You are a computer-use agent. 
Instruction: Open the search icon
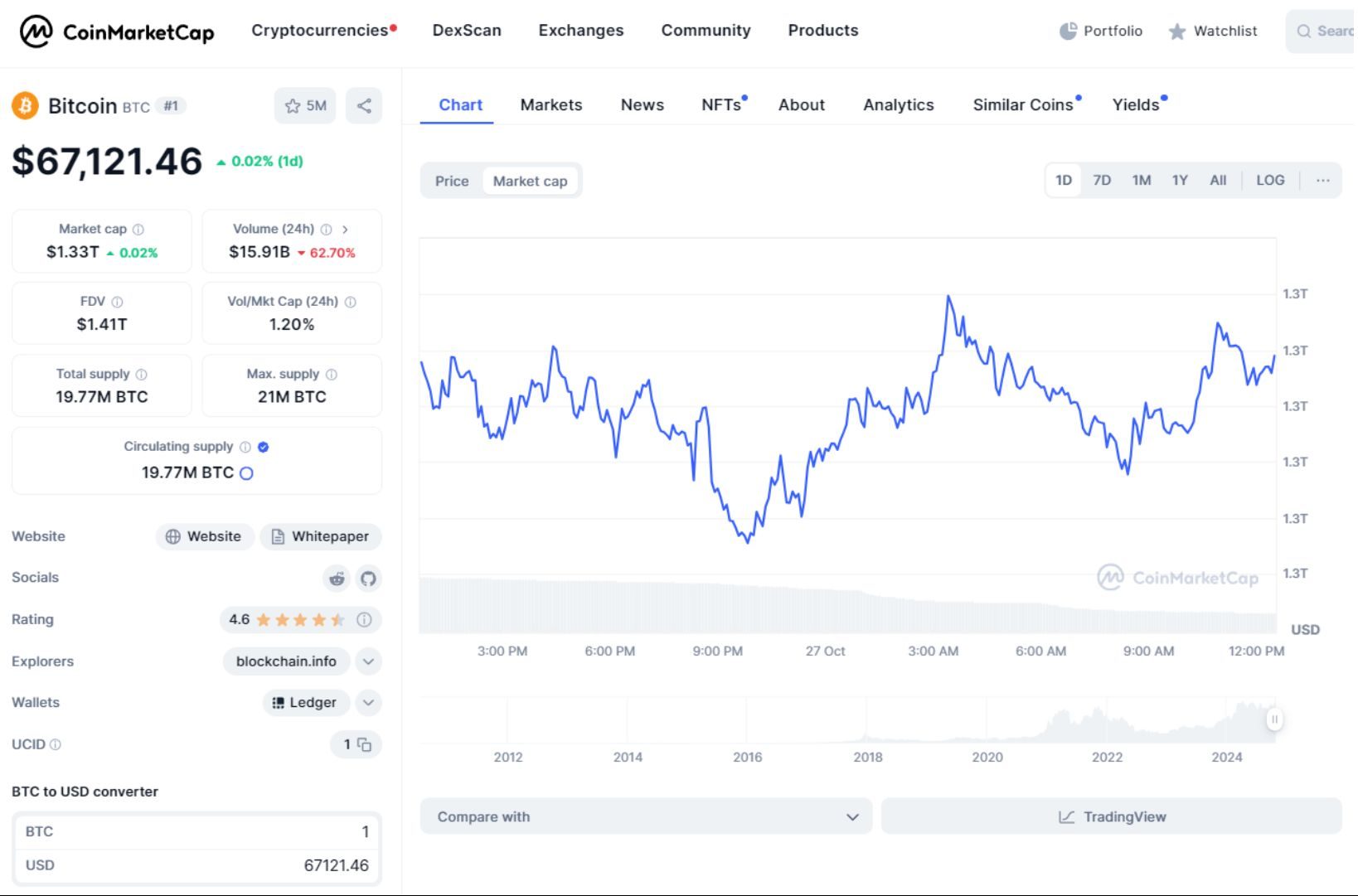point(1303,31)
